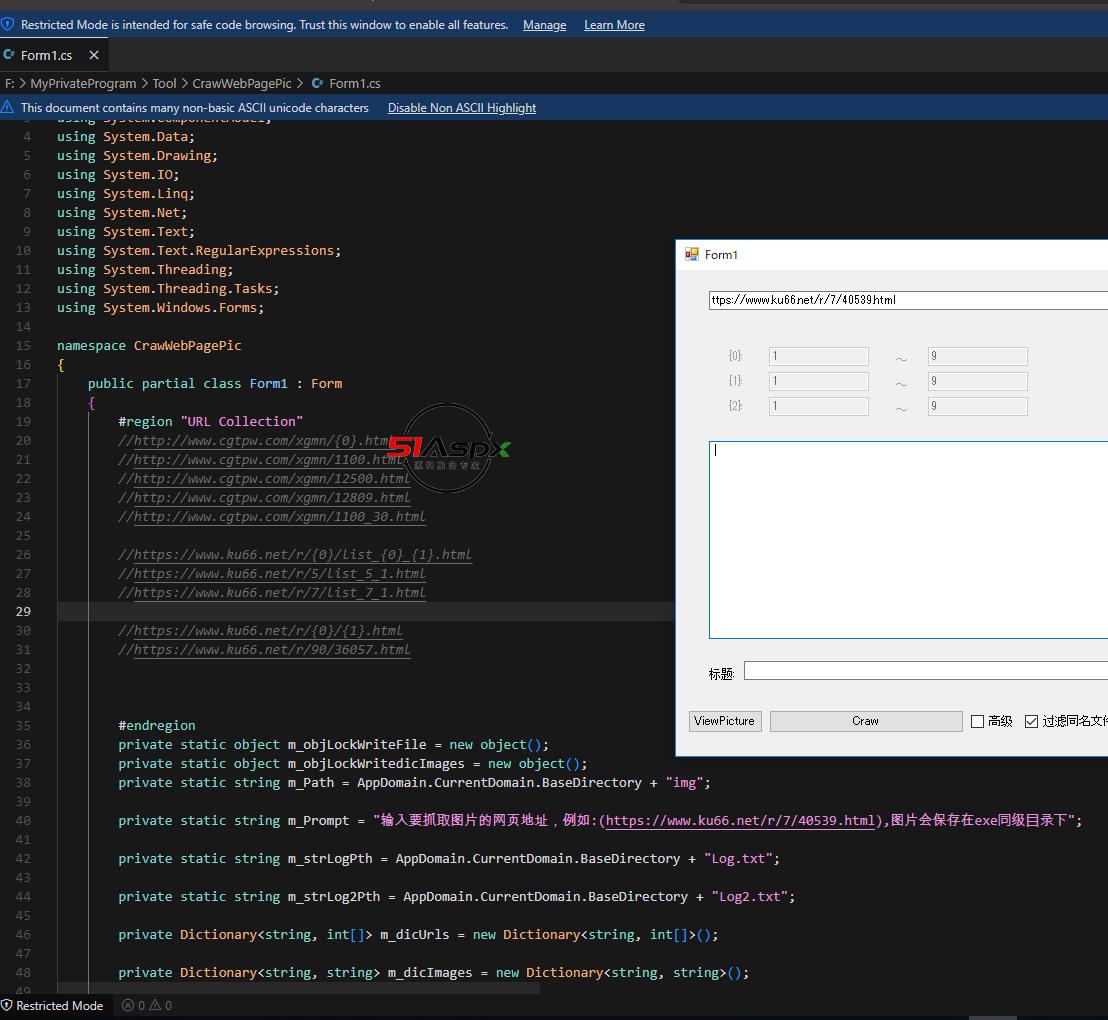Click the warning triangle in the ASCII notice bar

click(7, 107)
